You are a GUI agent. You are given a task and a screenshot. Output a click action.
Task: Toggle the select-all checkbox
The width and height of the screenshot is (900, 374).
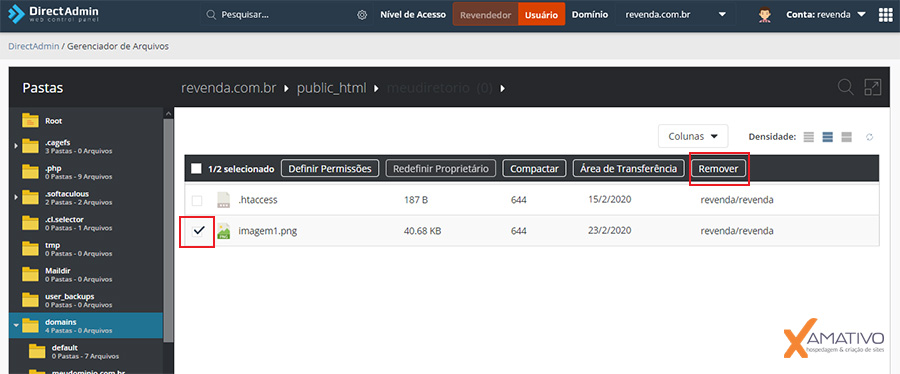tap(196, 169)
